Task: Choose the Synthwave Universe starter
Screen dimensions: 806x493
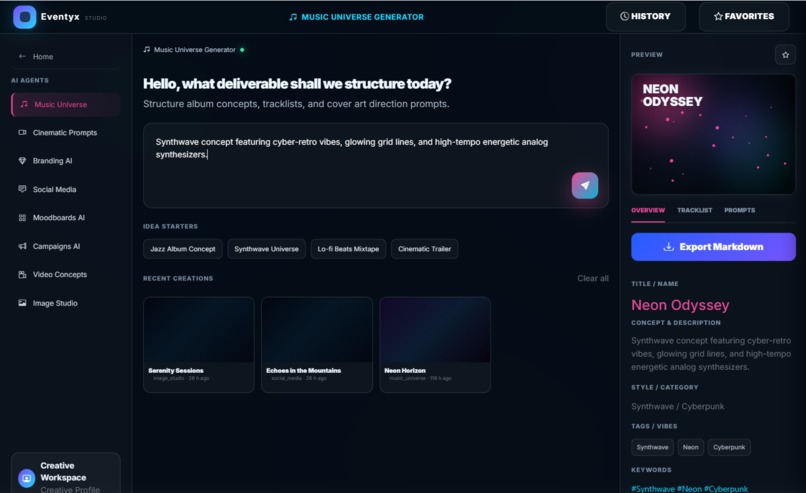Action: [266, 249]
